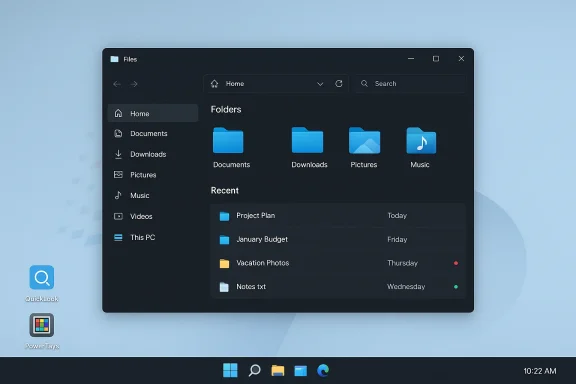Click the red dot beside Vacation Photos

click(456, 263)
